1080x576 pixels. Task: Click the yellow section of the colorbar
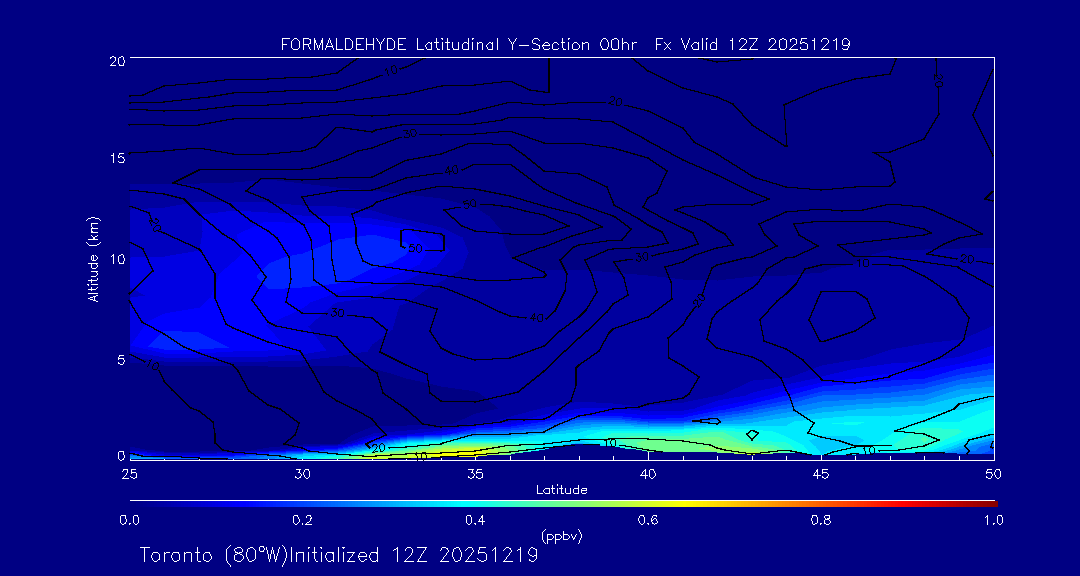coord(650,502)
